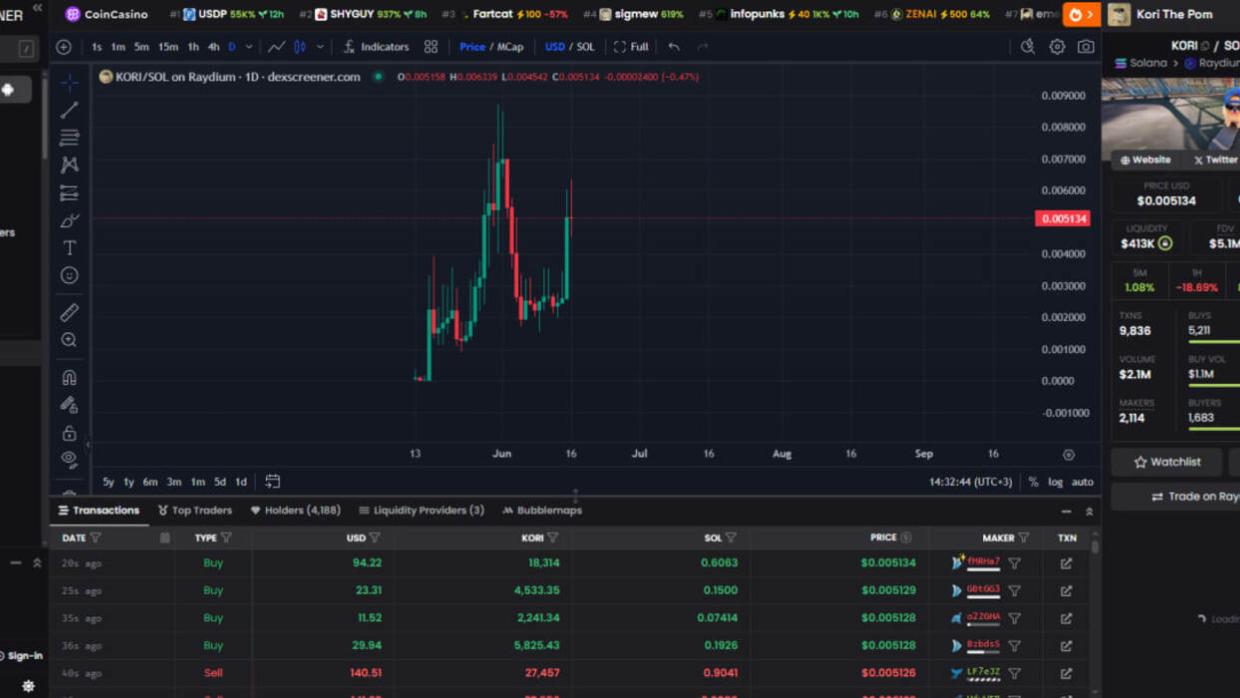Select the 5m timeframe

(x=142, y=47)
